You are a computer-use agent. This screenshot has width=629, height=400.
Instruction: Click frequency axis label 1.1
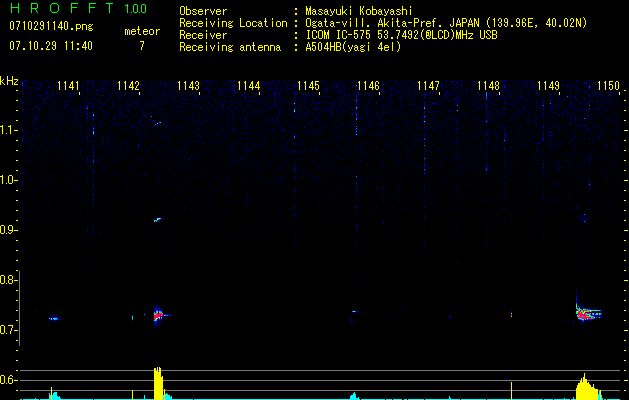[9, 130]
